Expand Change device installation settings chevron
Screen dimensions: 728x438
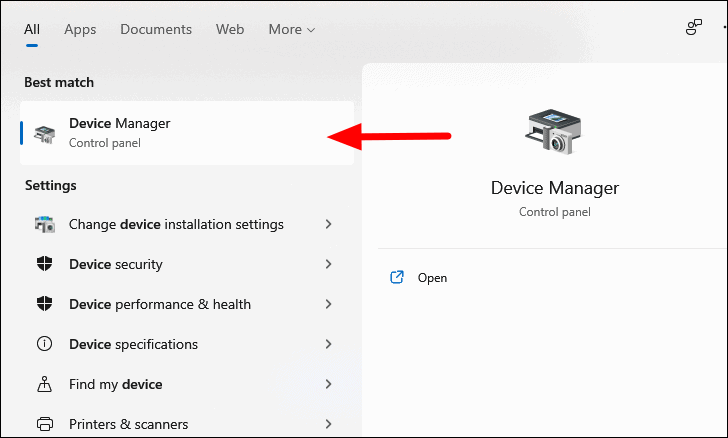coord(329,224)
